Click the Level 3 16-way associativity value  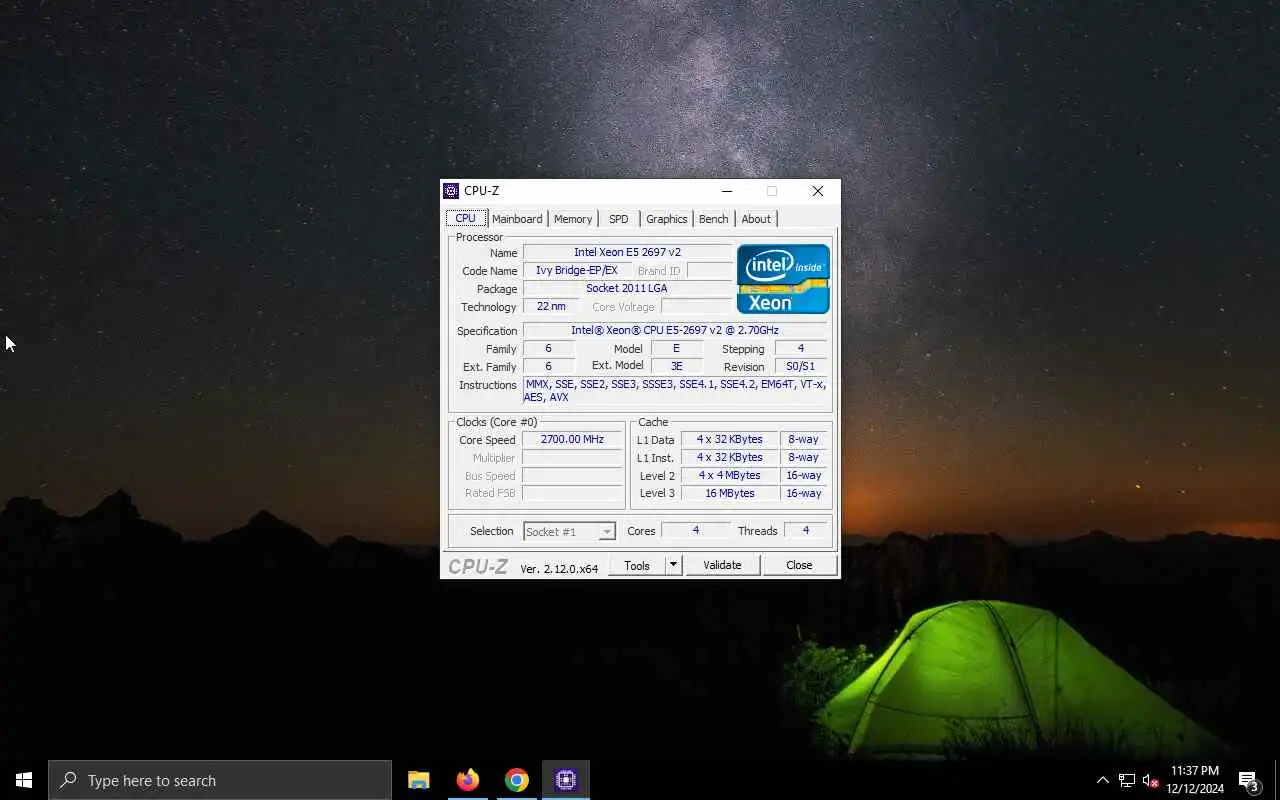[803, 493]
